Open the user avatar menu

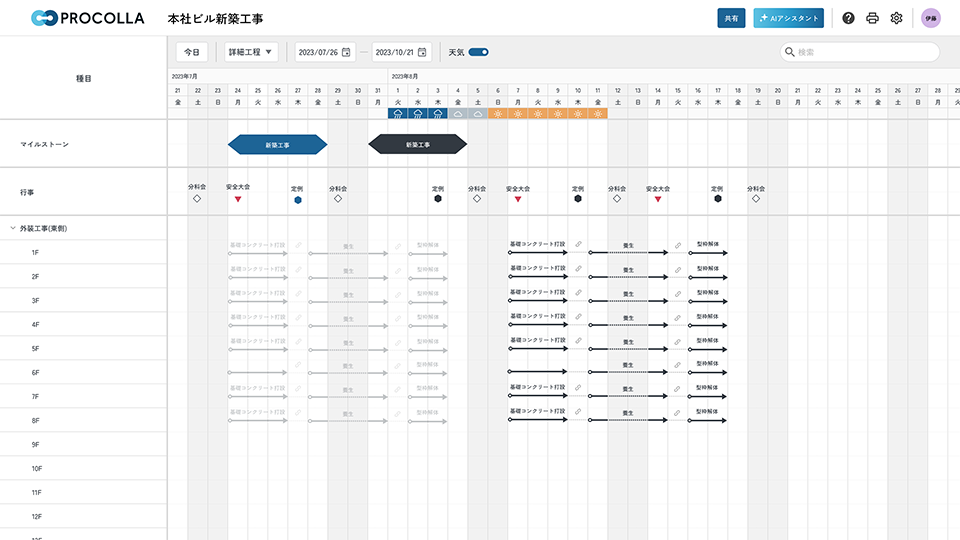[x=931, y=18]
